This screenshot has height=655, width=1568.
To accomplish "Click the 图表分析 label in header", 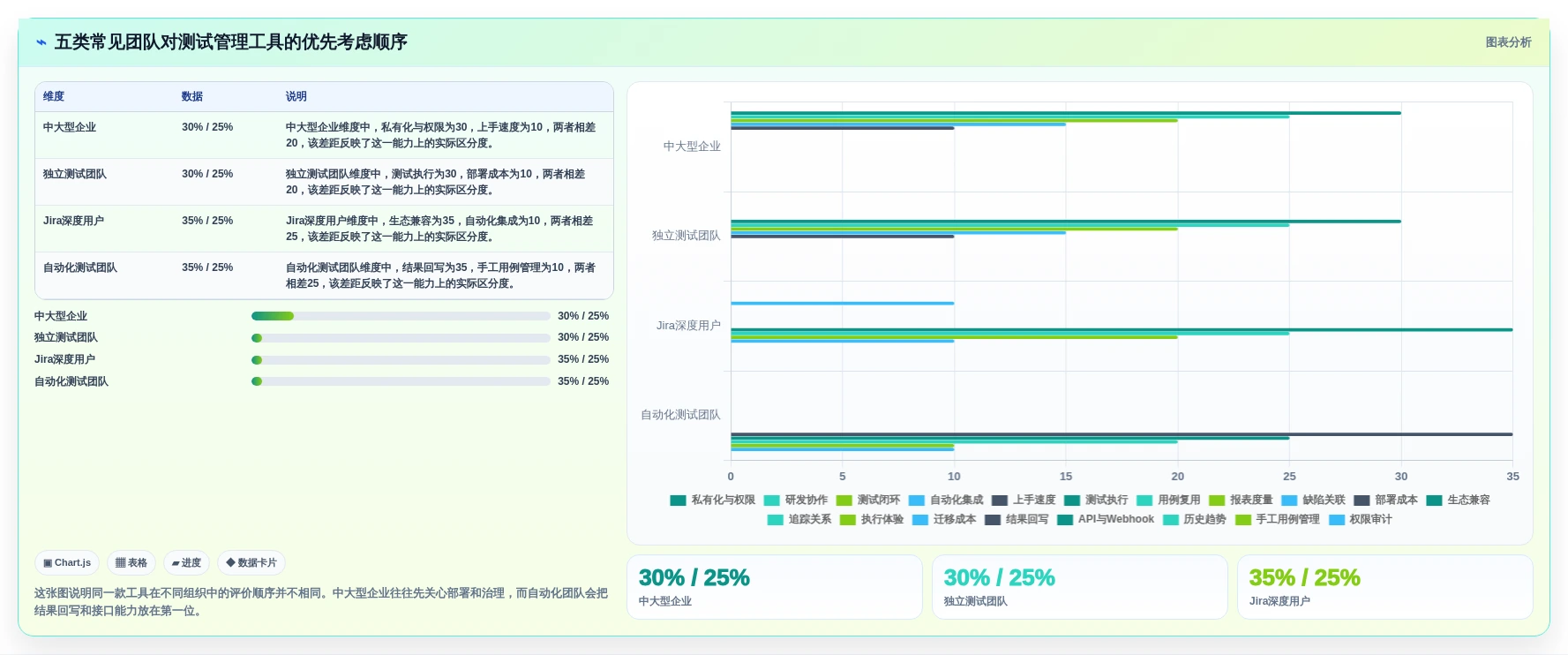I will coord(1508,42).
